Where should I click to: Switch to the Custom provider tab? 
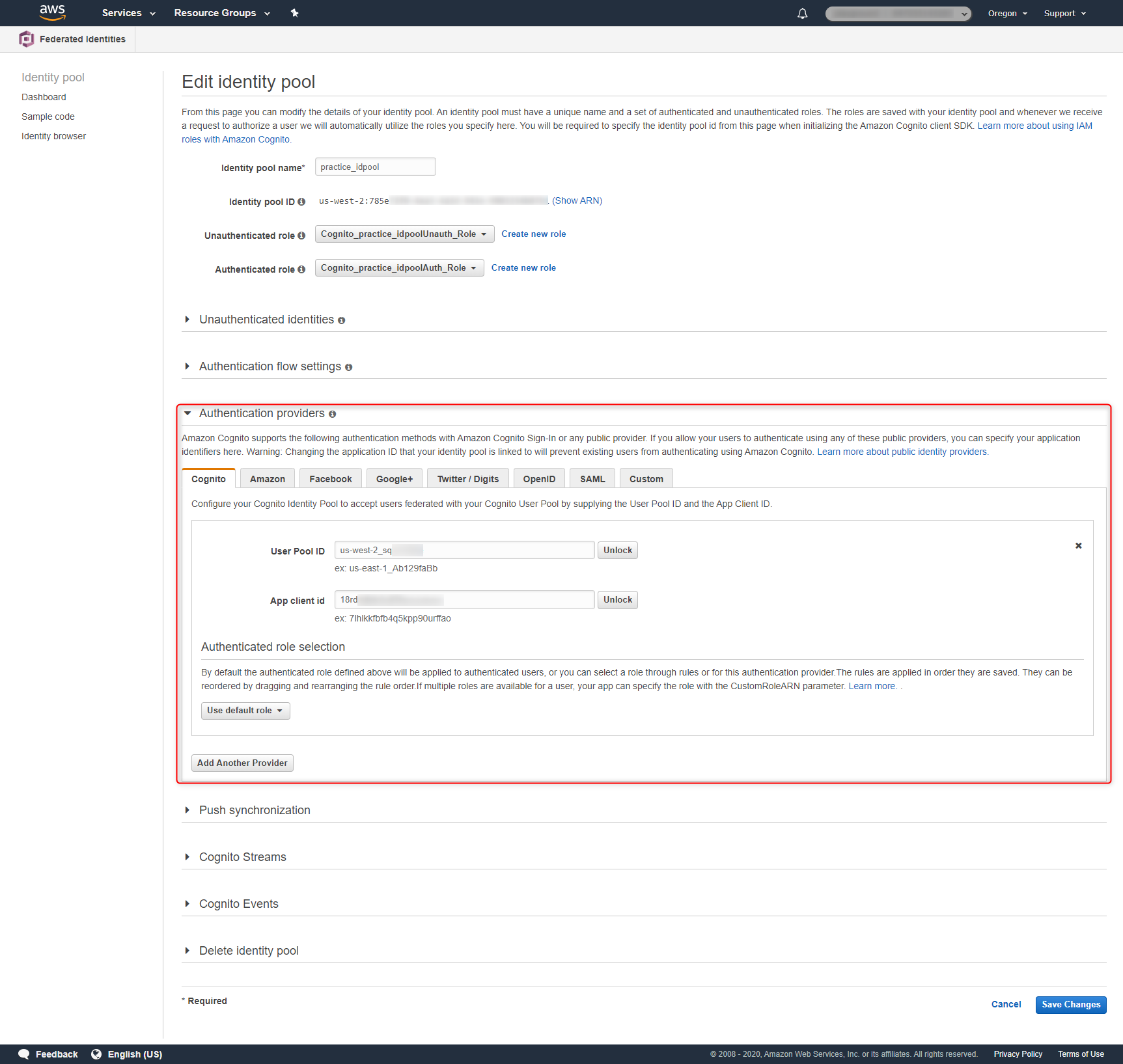[646, 479]
